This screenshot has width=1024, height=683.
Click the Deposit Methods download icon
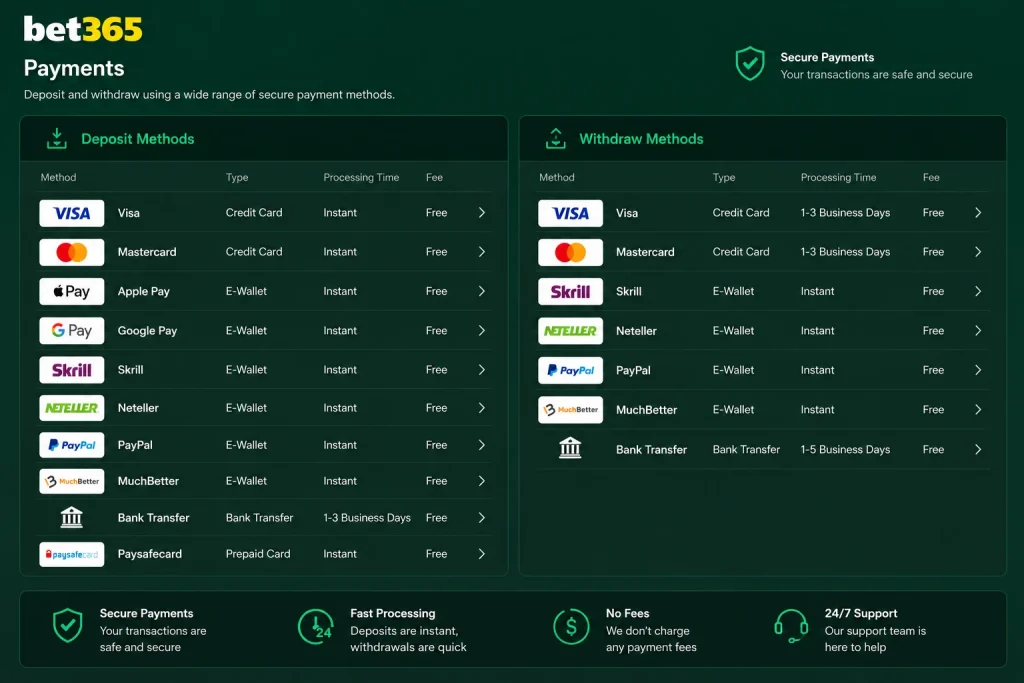(x=57, y=138)
